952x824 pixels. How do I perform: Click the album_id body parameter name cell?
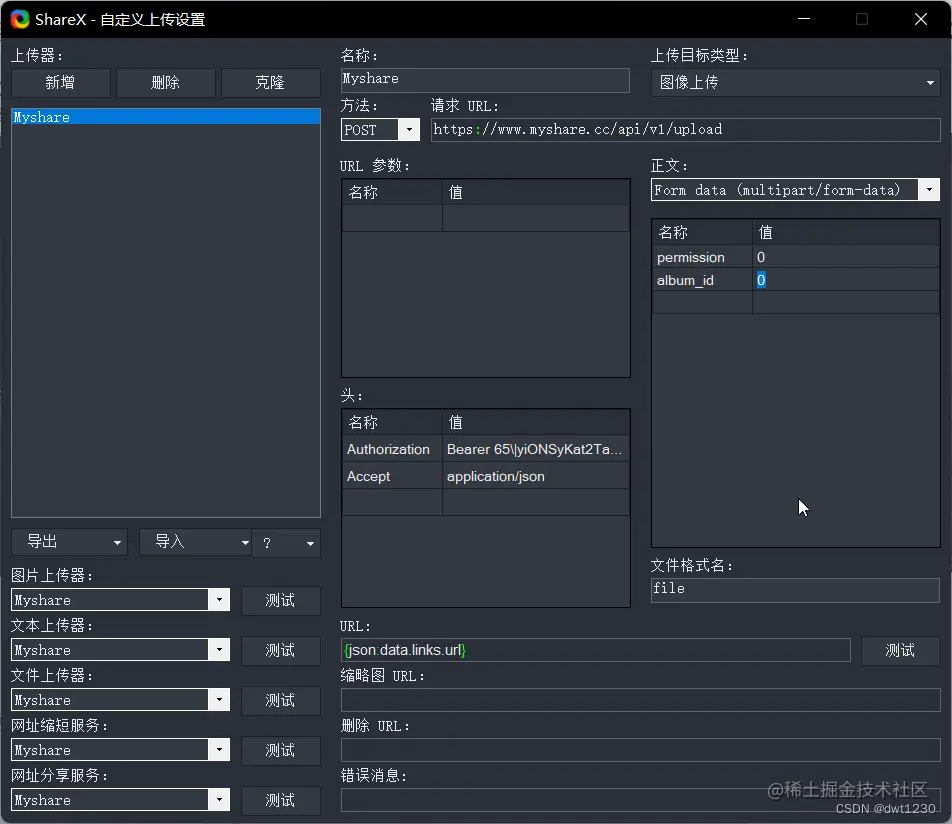tap(702, 281)
